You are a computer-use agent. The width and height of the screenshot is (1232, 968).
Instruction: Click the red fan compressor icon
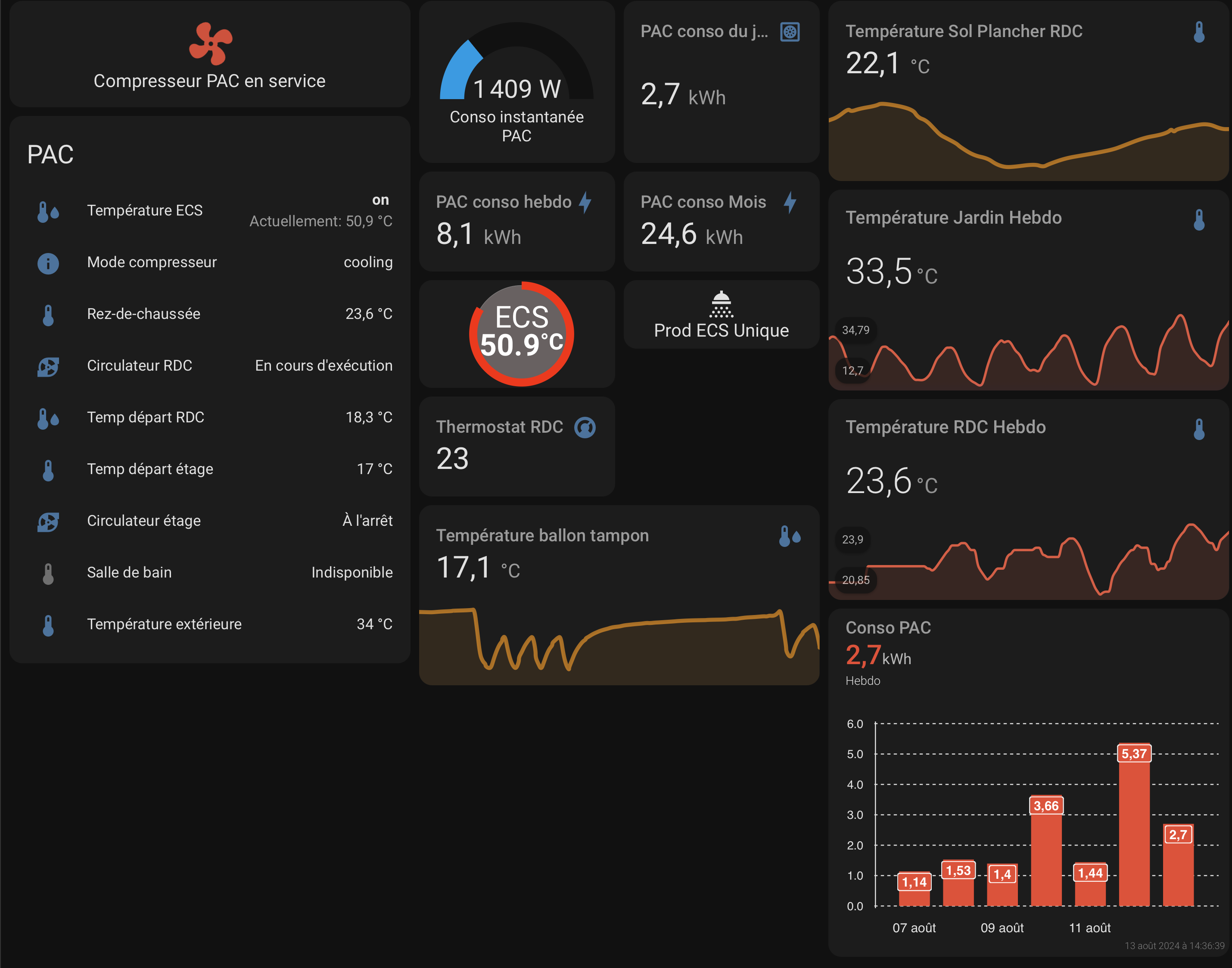[x=210, y=44]
